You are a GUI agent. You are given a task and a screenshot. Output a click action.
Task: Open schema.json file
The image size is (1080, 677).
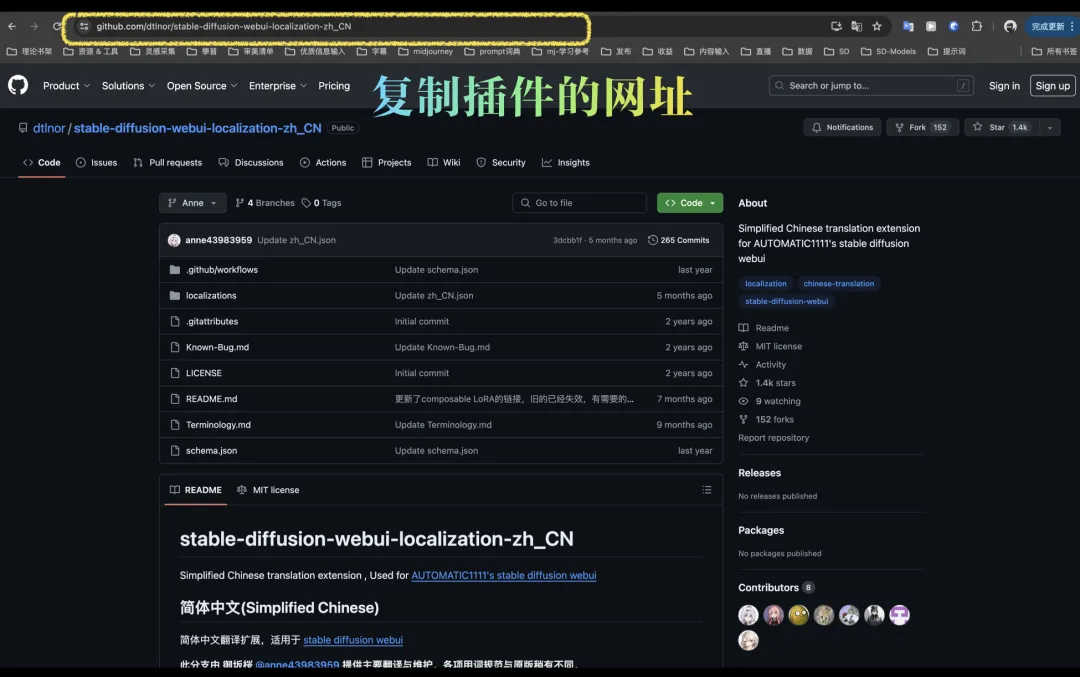tap(211, 450)
